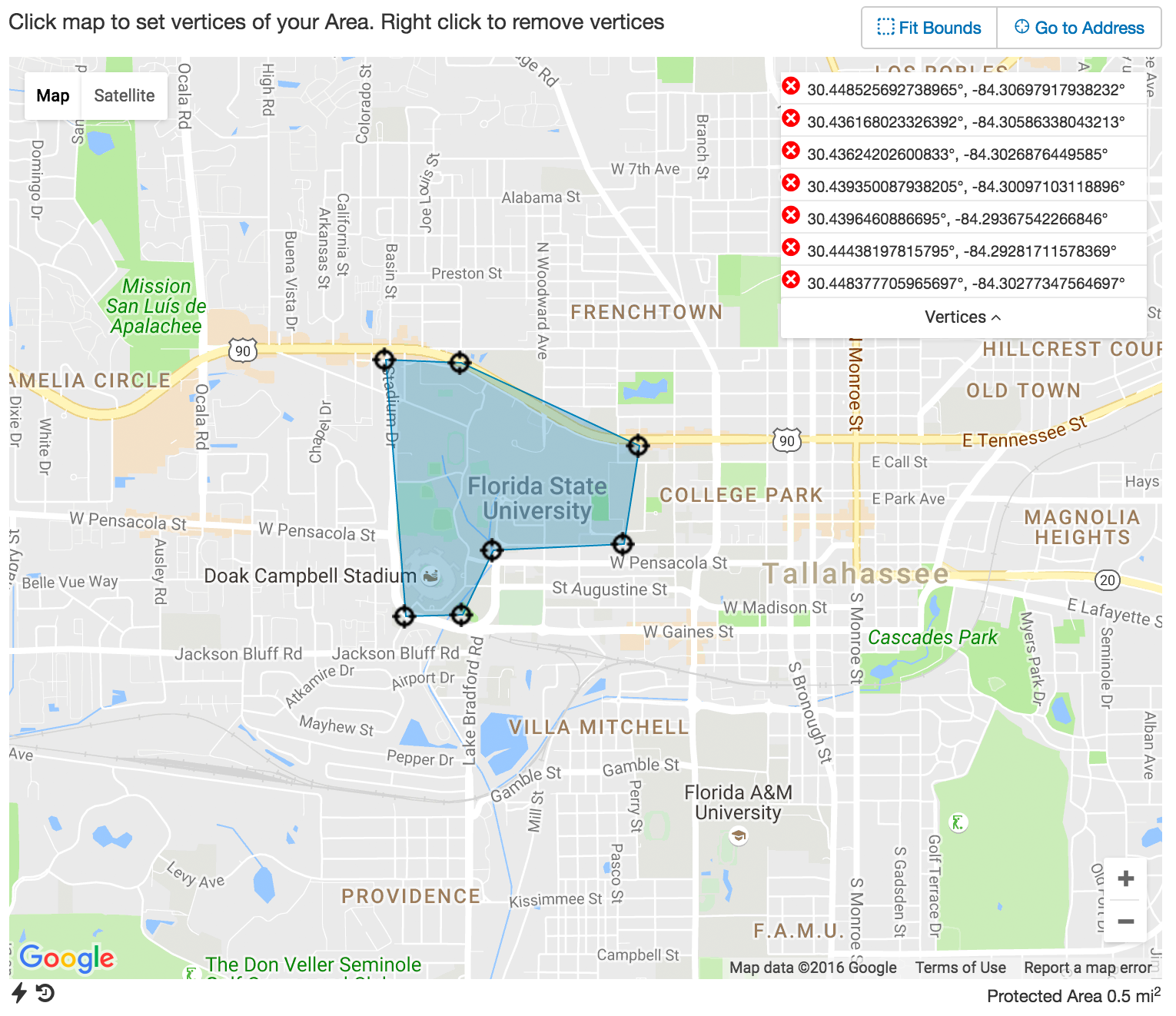Click the St Augustine St label
This screenshot has height=1016, width=1176.
pyautogui.click(x=610, y=589)
